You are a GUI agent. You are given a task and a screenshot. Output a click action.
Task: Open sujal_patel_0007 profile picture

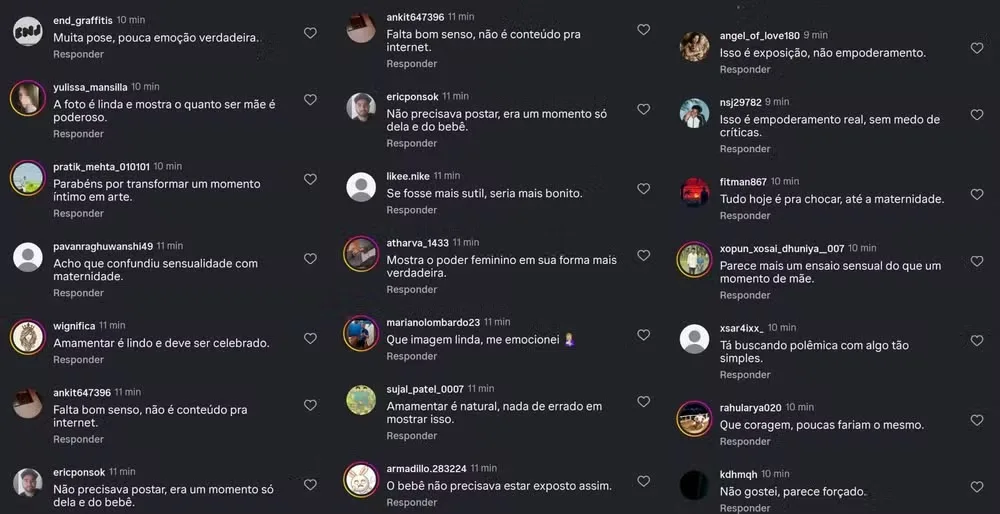[x=361, y=400]
